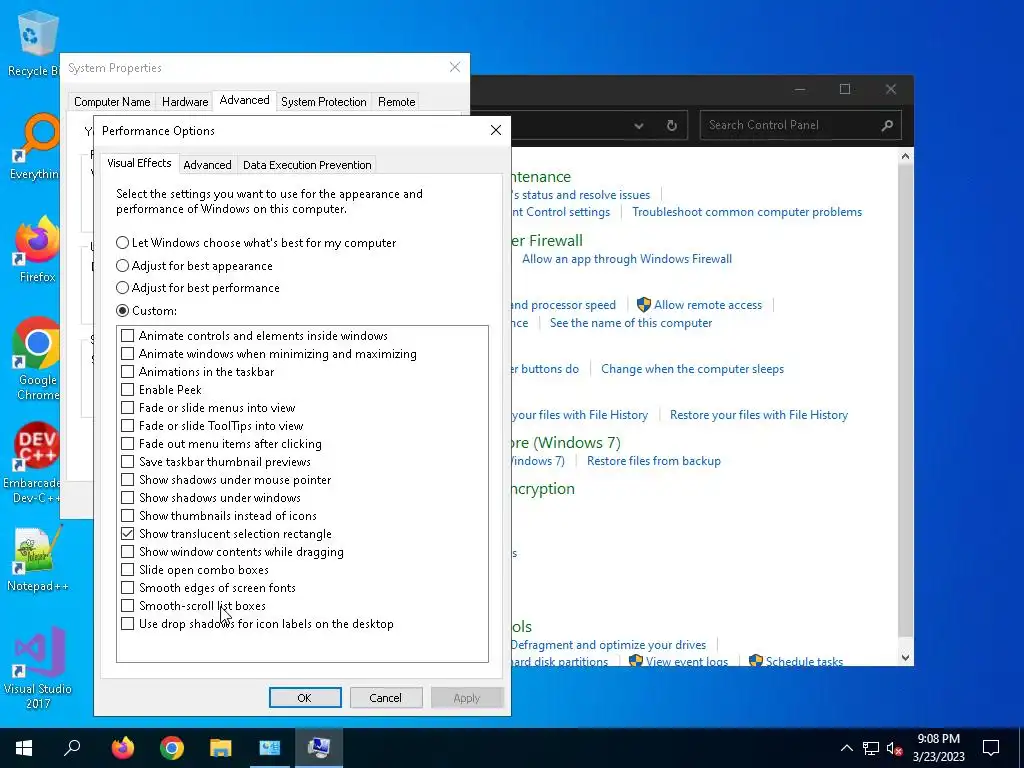
Task: Enable Use drop shadows for icon labels
Action: (x=127, y=624)
